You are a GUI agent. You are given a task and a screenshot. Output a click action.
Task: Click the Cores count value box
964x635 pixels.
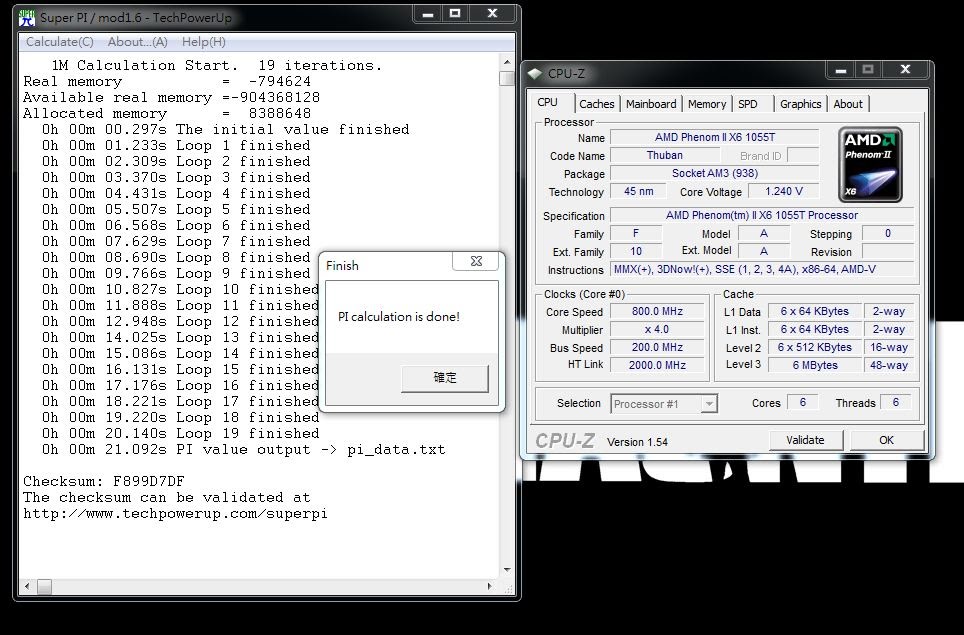coord(802,403)
